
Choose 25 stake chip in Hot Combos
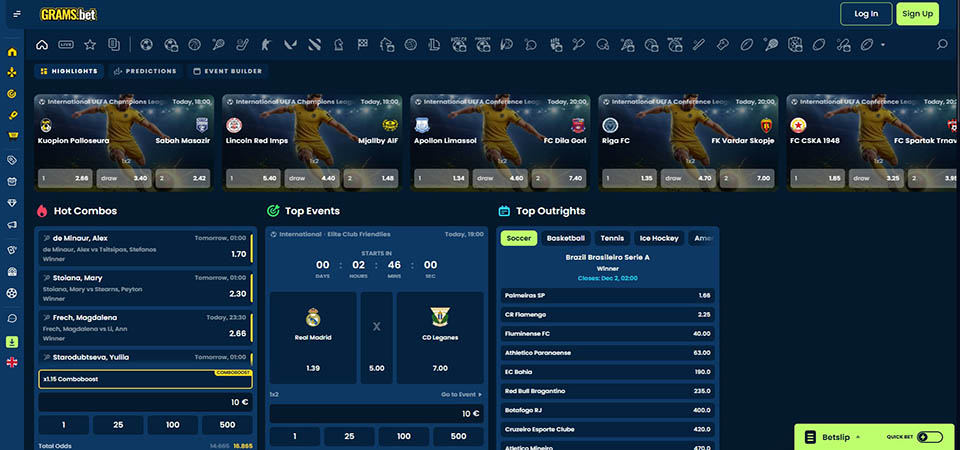coord(118,425)
